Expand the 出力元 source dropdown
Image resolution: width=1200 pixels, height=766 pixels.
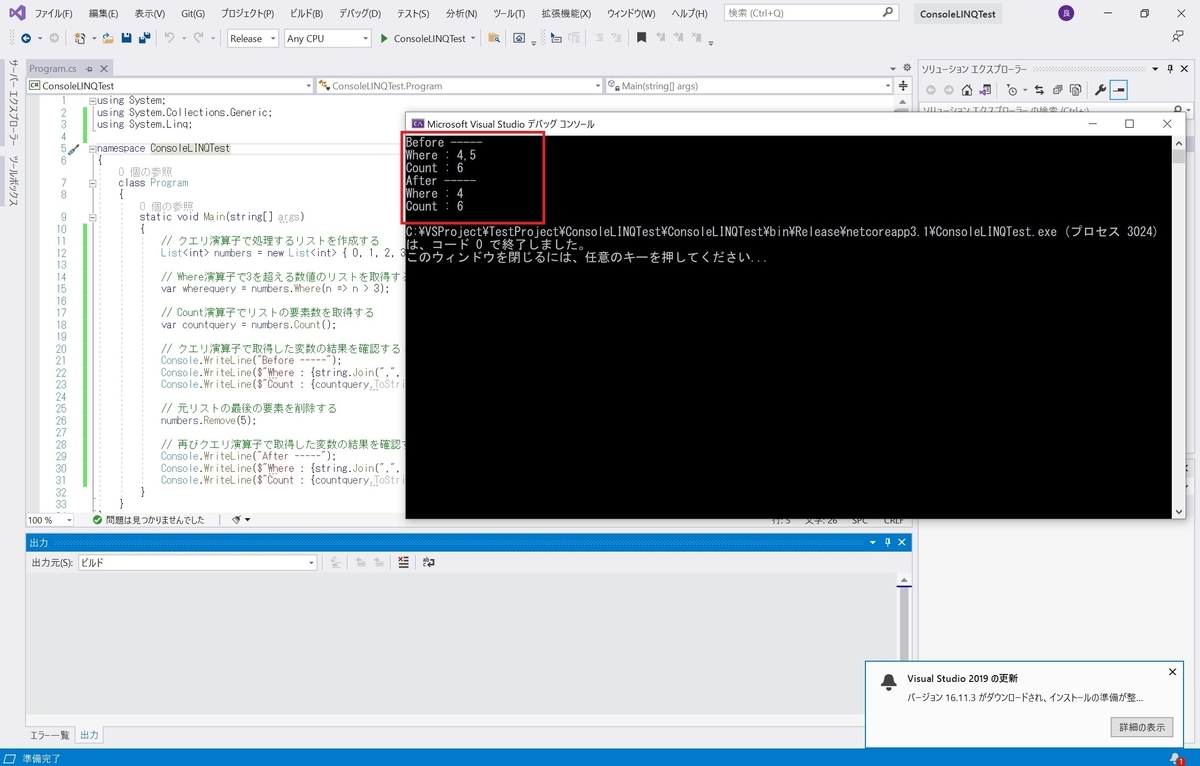tap(310, 561)
